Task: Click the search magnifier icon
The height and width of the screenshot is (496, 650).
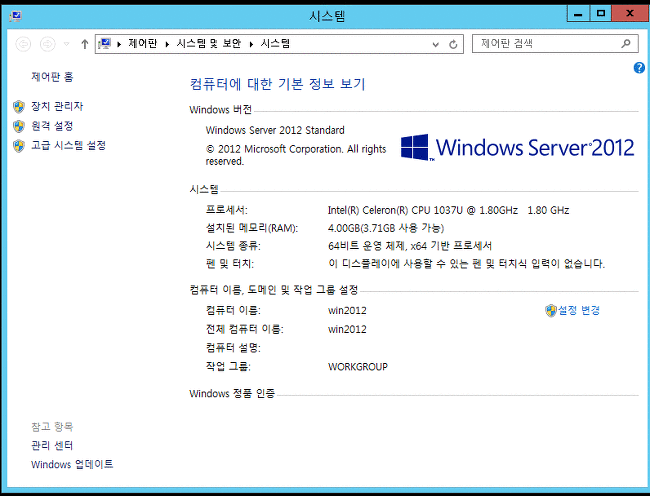Action: coord(626,43)
